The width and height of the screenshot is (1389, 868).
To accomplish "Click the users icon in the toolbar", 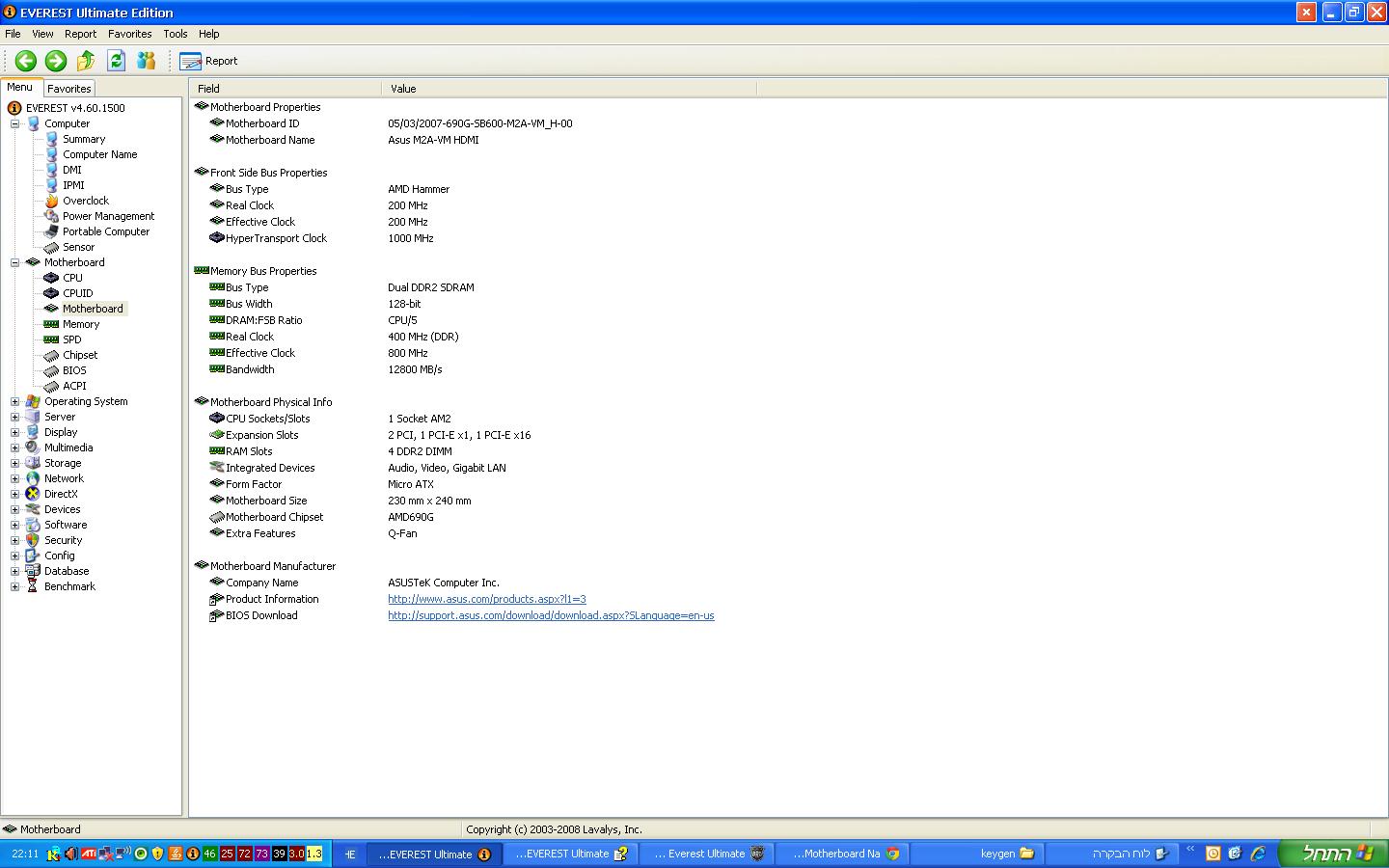I will [147, 61].
